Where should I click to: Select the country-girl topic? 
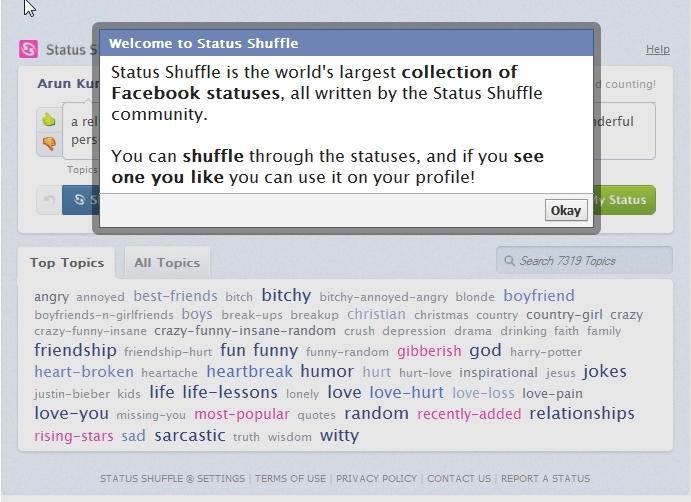pyautogui.click(x=564, y=315)
